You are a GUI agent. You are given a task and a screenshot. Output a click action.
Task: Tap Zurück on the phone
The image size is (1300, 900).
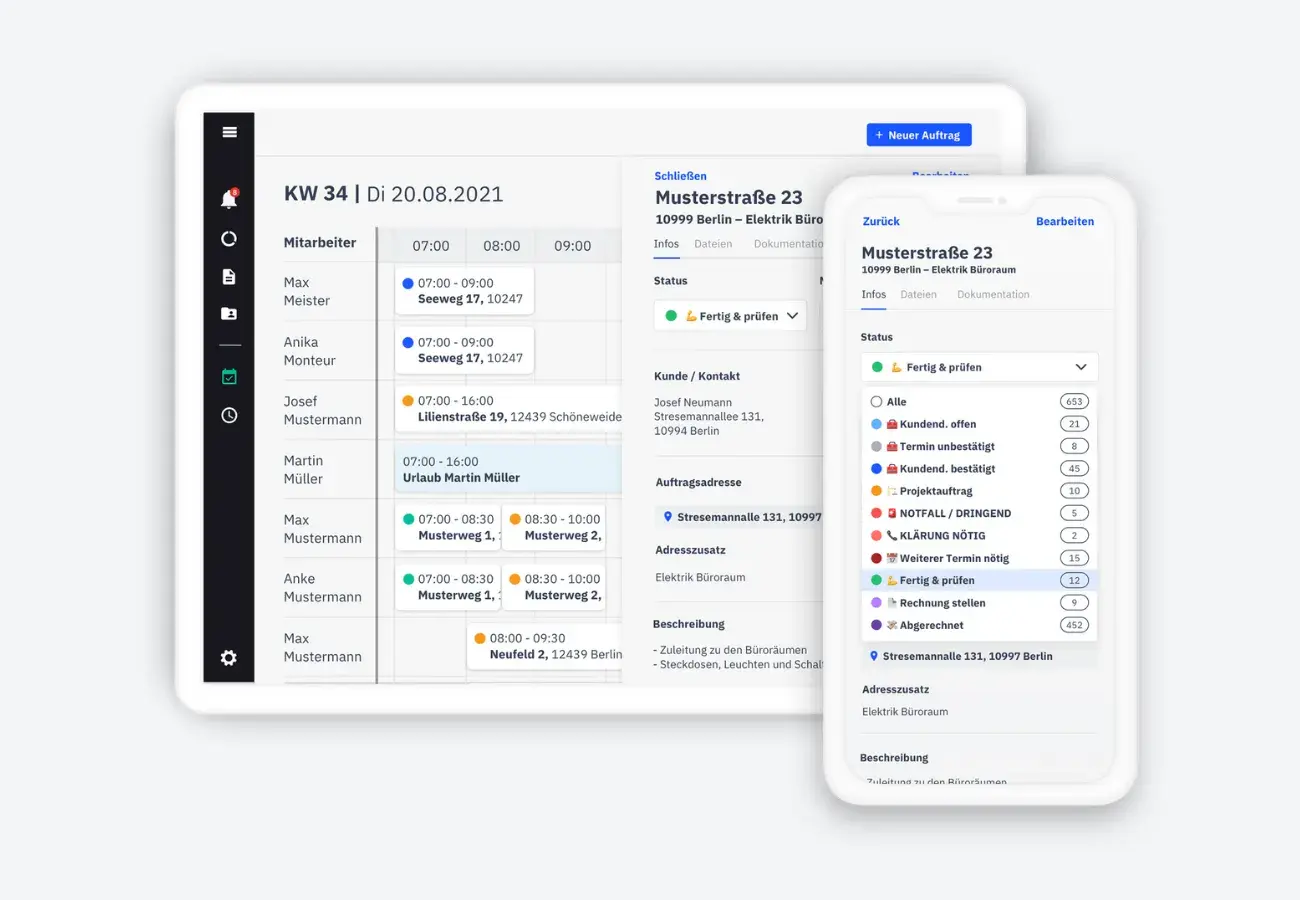pos(881,221)
